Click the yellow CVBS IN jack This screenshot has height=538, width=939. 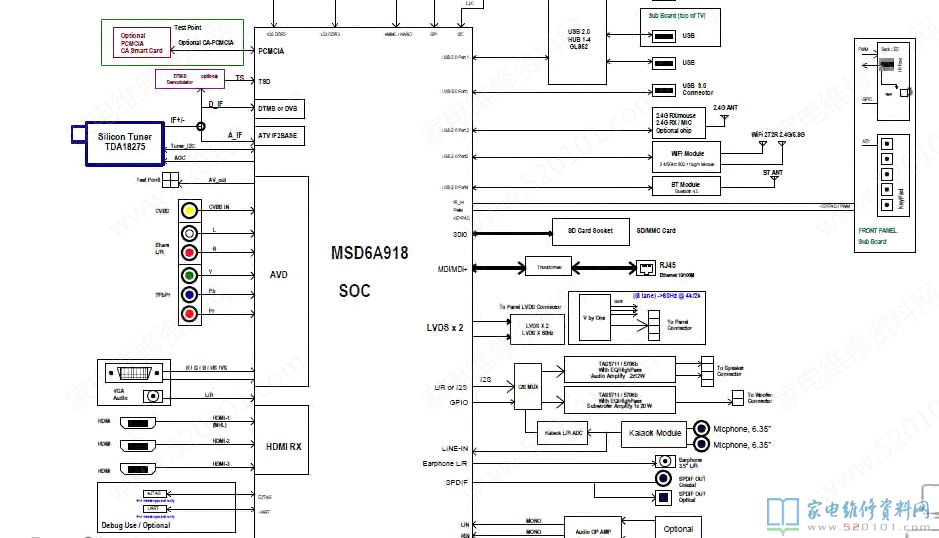(188, 212)
